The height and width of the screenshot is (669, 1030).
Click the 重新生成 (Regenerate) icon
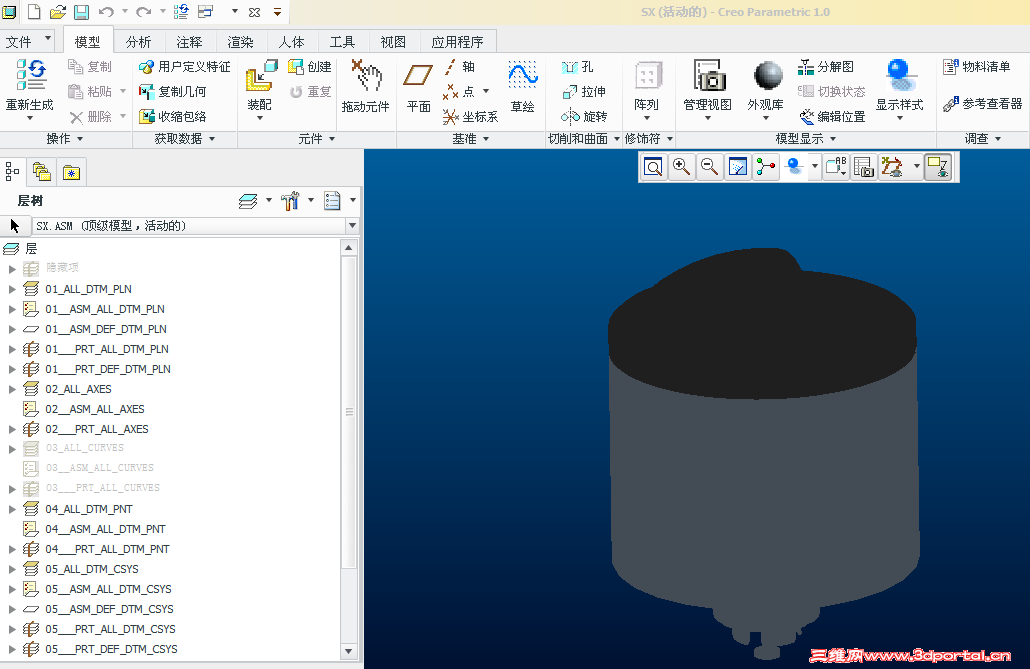pyautogui.click(x=30, y=76)
